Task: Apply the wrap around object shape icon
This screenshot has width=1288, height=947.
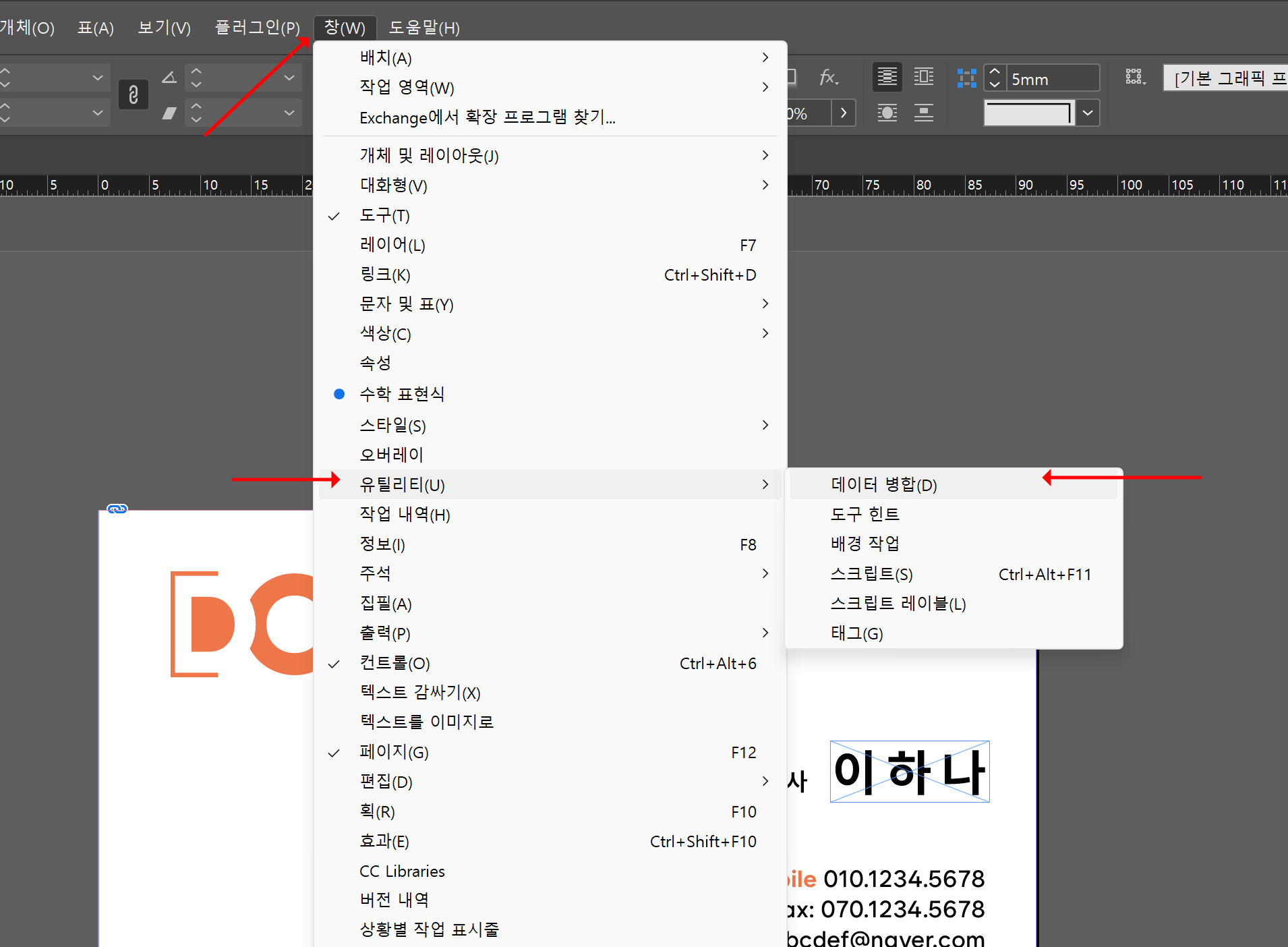Action: [x=924, y=76]
